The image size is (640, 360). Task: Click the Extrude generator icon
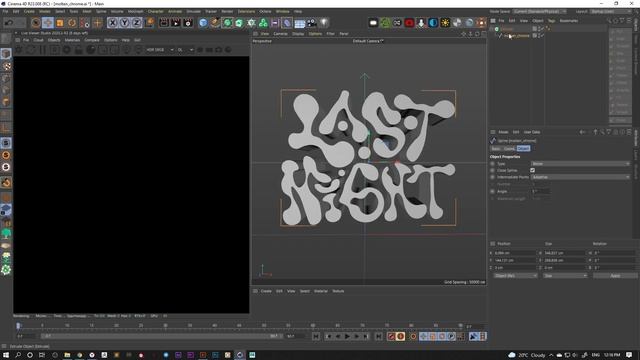click(239, 23)
